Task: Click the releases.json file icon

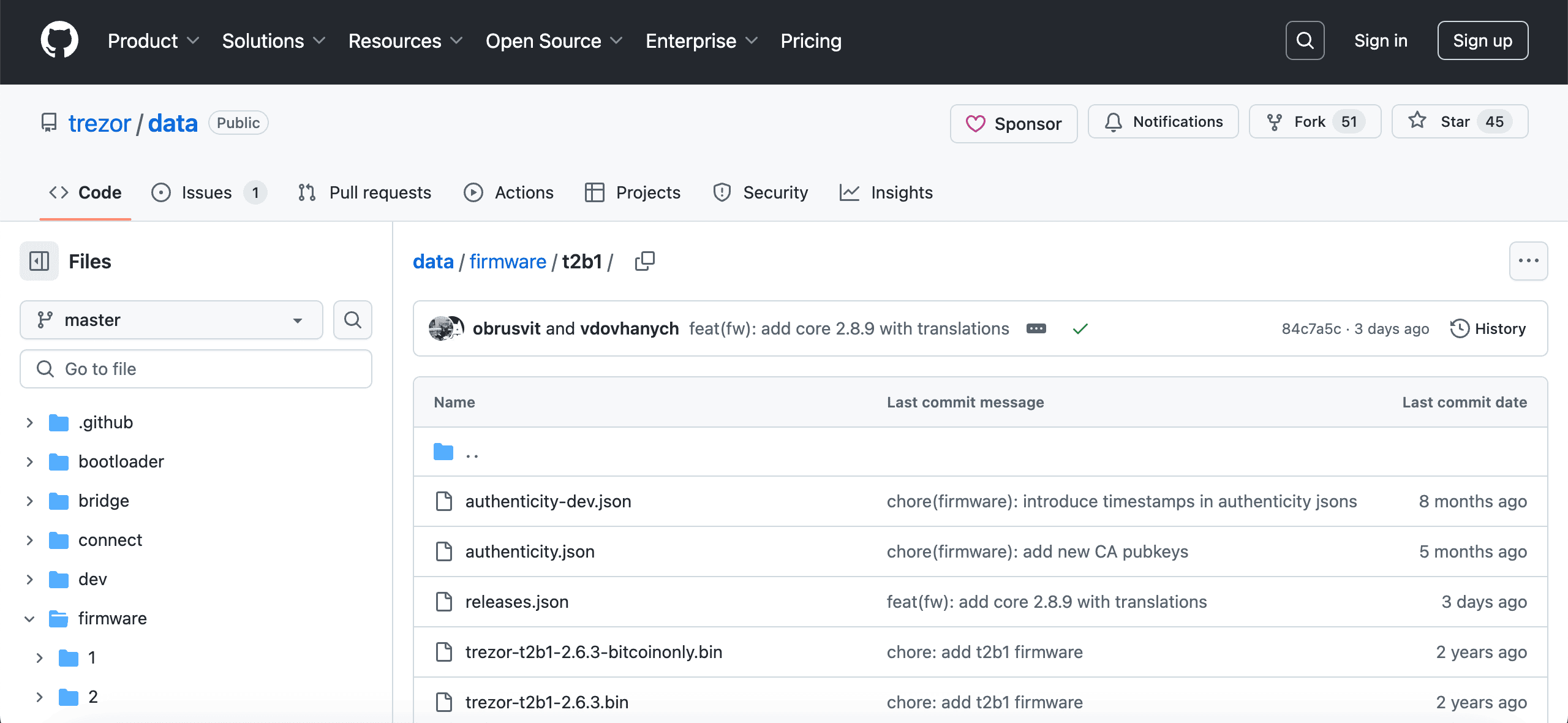Action: (443, 602)
